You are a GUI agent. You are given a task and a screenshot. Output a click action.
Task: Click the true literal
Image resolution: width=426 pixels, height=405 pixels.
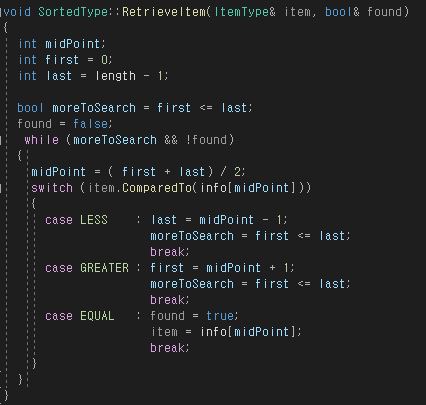(x=220, y=316)
